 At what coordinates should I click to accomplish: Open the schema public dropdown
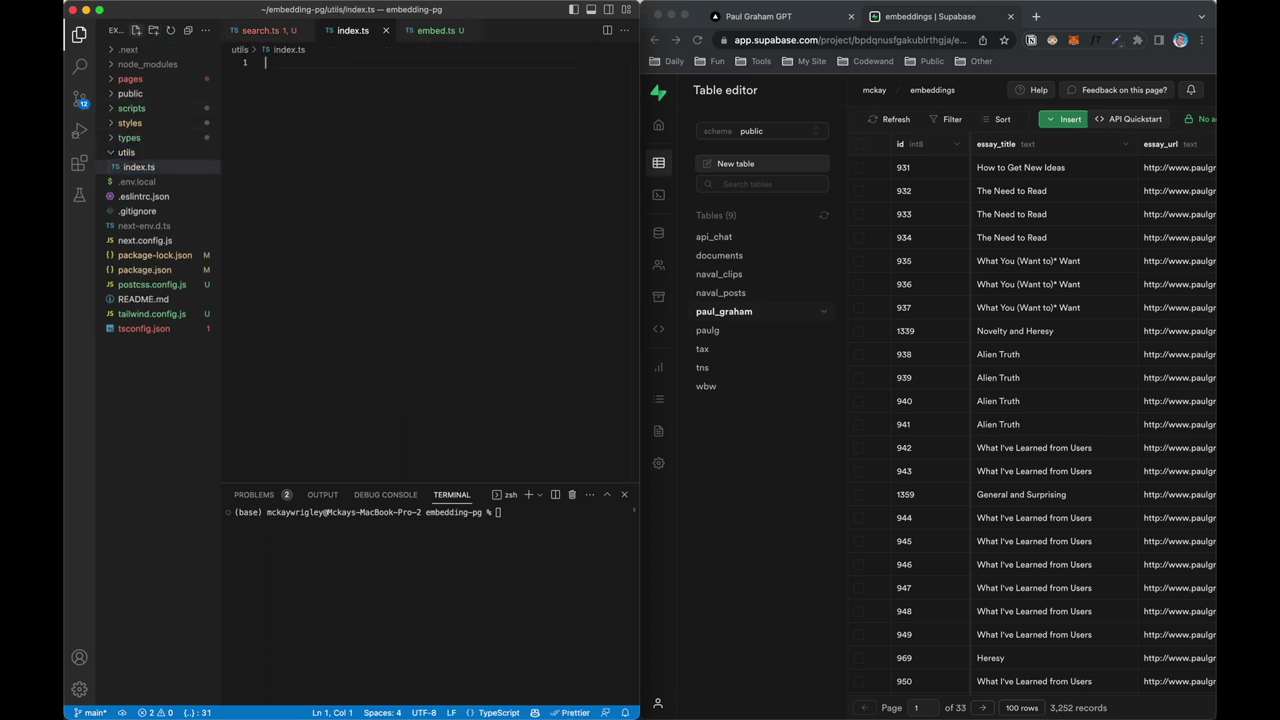click(762, 131)
